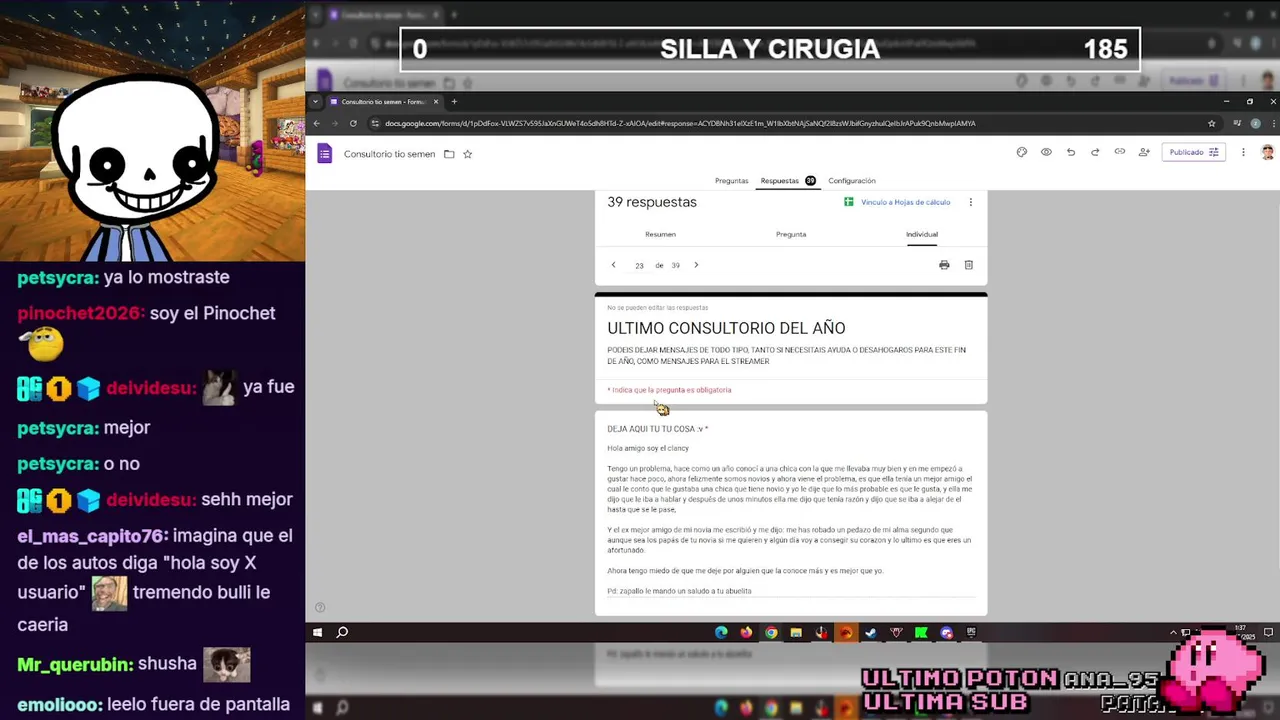The width and height of the screenshot is (1280, 720).
Task: Click question DEJA AQUI TU TU COSA
Action: 657,429
